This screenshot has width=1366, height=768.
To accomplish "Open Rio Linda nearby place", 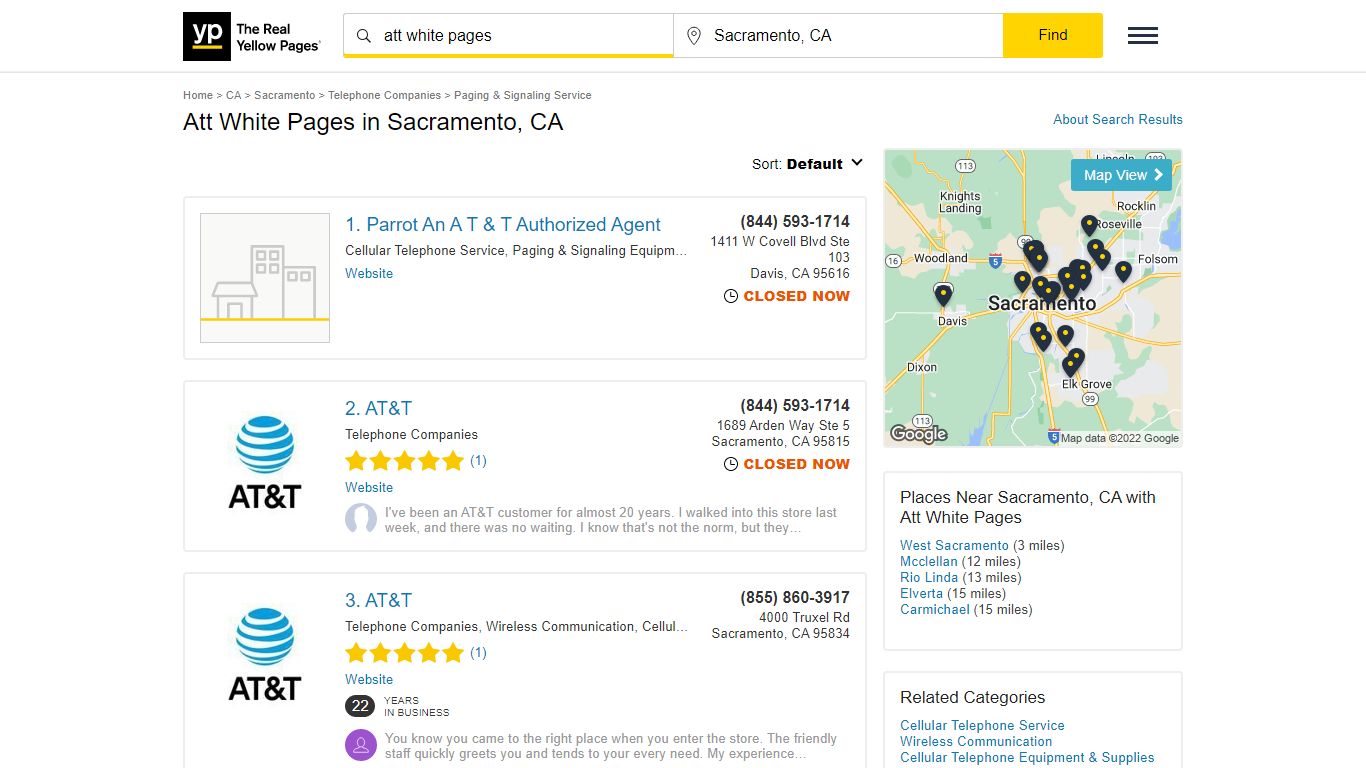I will (x=929, y=577).
